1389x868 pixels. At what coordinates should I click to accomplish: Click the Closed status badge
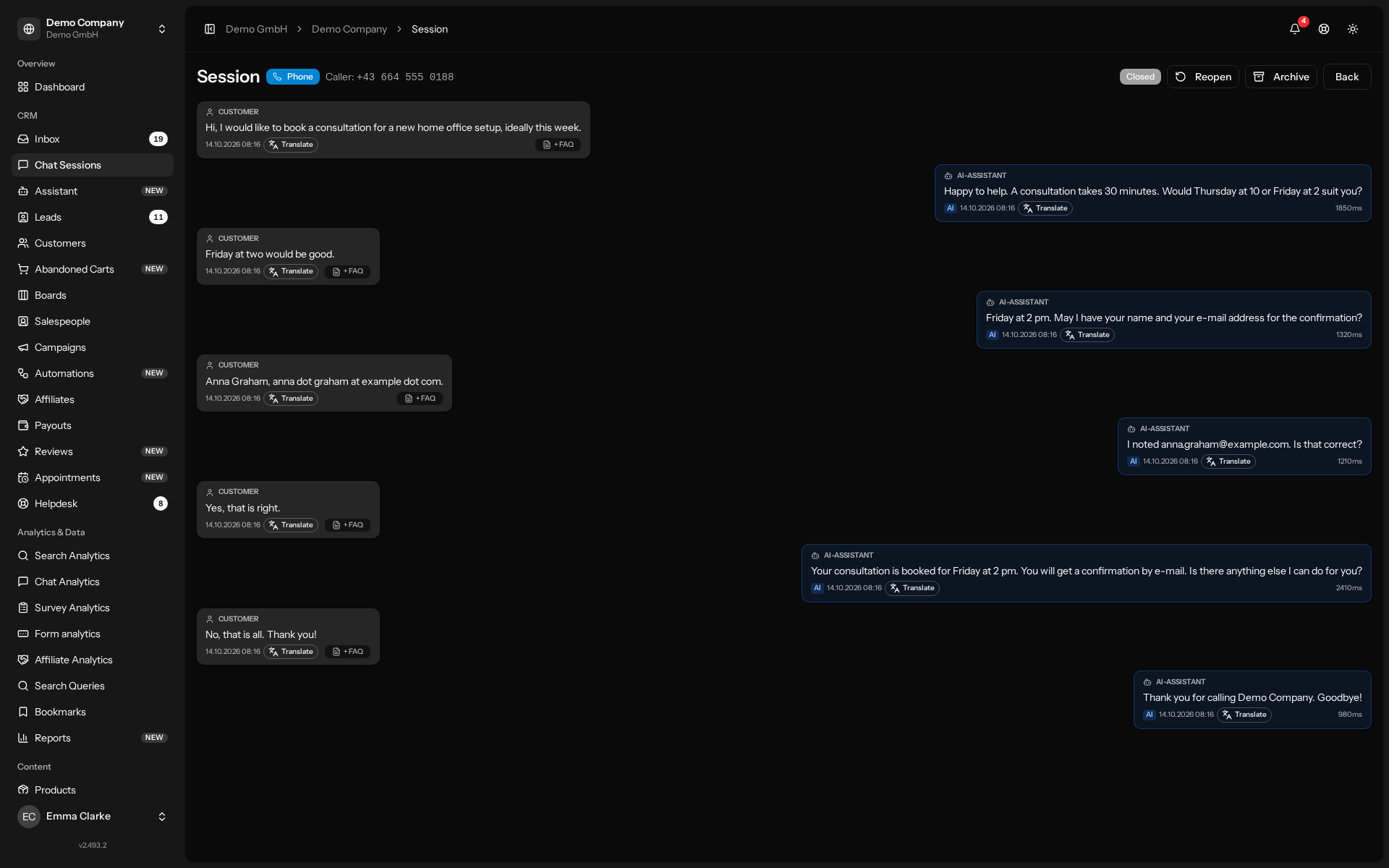pos(1140,77)
